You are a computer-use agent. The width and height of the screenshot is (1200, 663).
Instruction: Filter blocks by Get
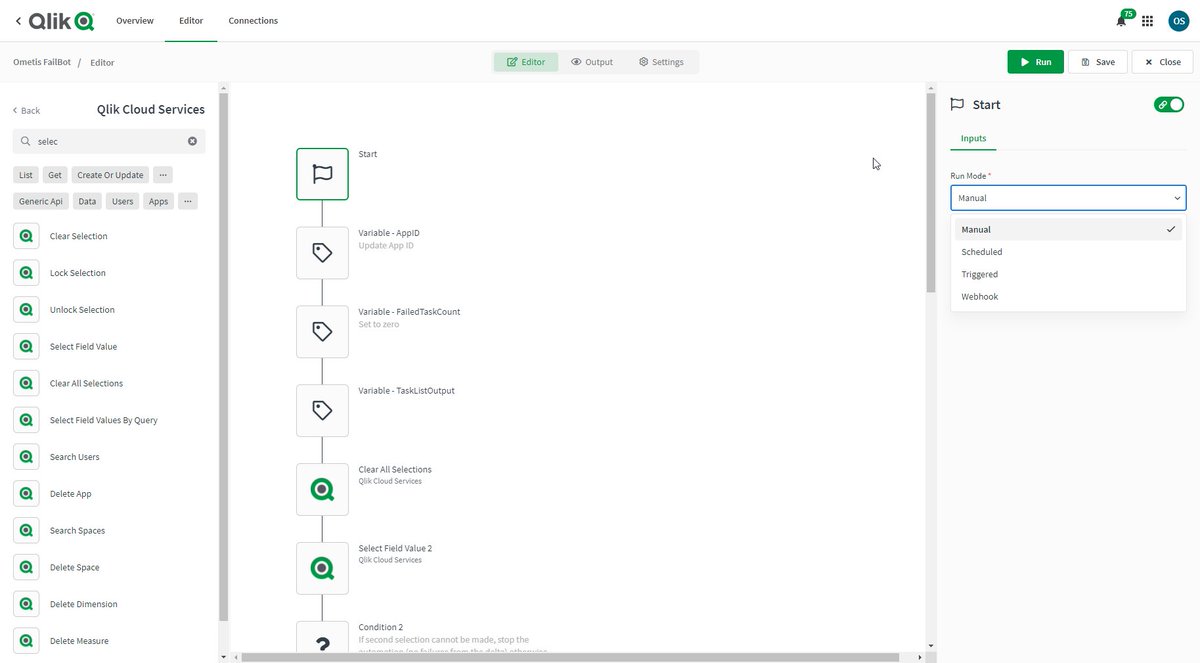[55, 175]
